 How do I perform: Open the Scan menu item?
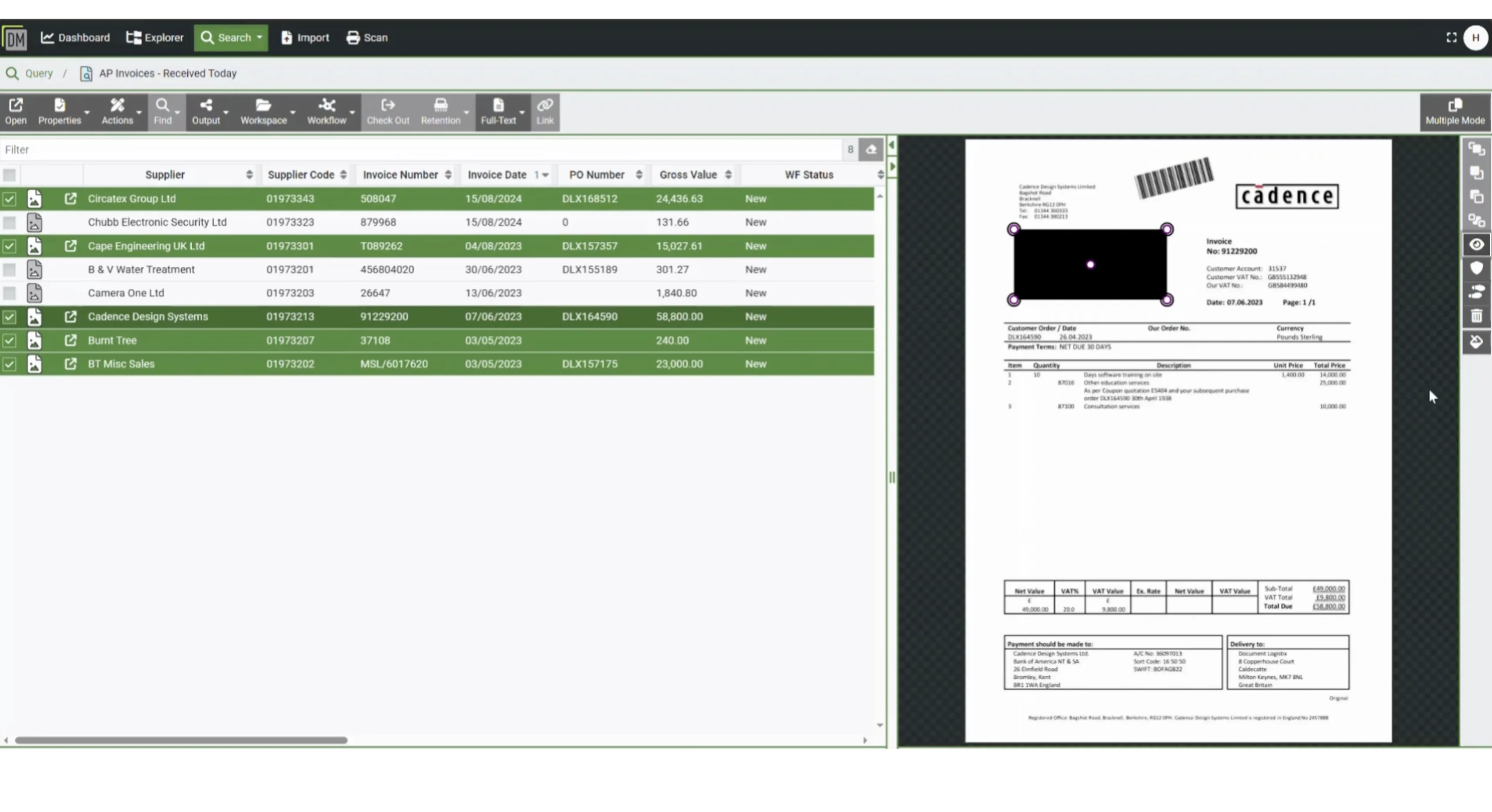367,38
